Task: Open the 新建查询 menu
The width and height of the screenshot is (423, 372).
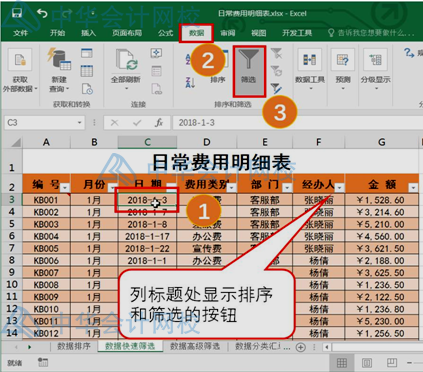Action: [59, 70]
